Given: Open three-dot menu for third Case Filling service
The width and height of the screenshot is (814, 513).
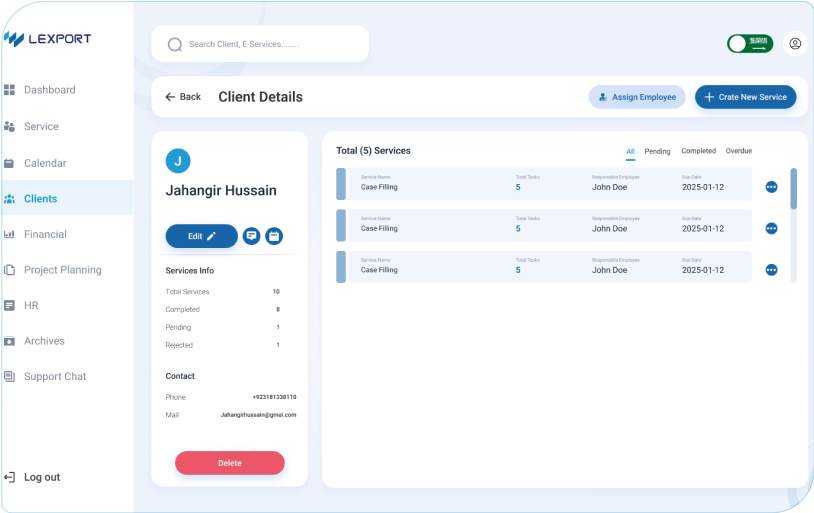Looking at the screenshot, I should click(771, 270).
